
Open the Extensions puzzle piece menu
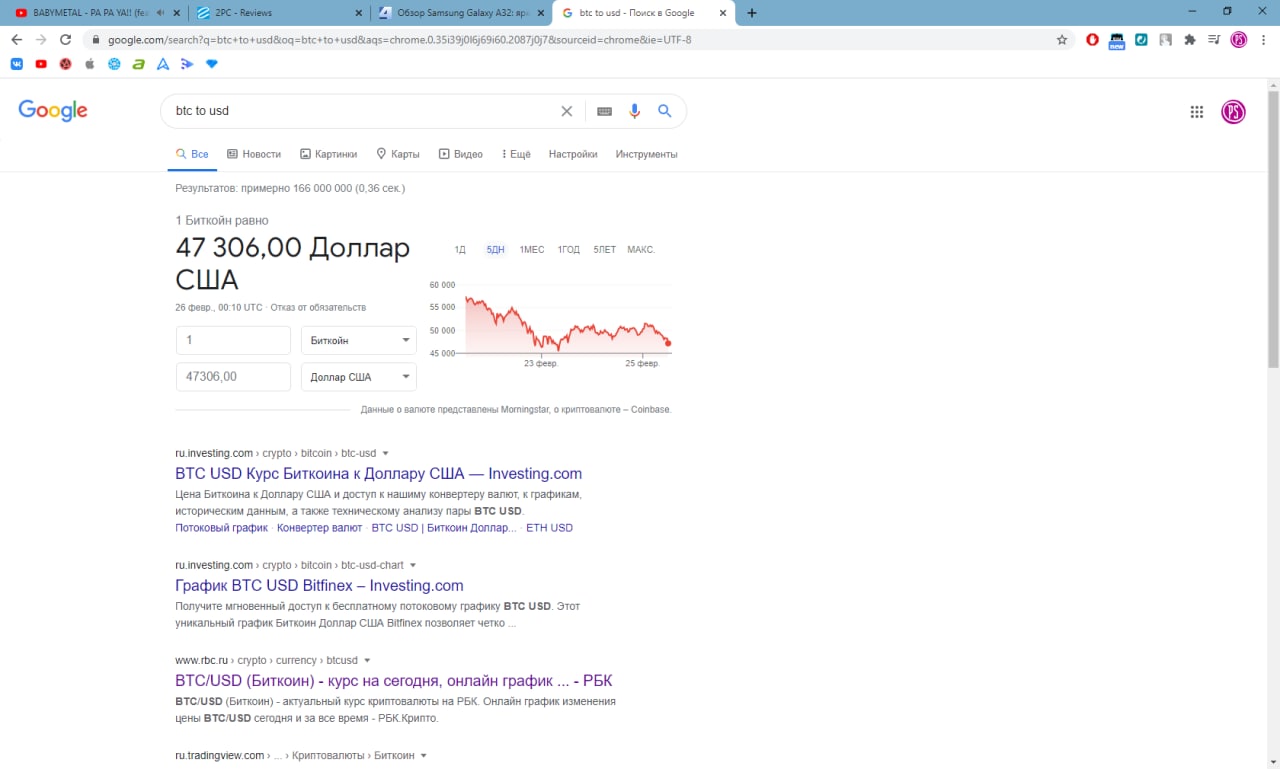tap(1190, 40)
